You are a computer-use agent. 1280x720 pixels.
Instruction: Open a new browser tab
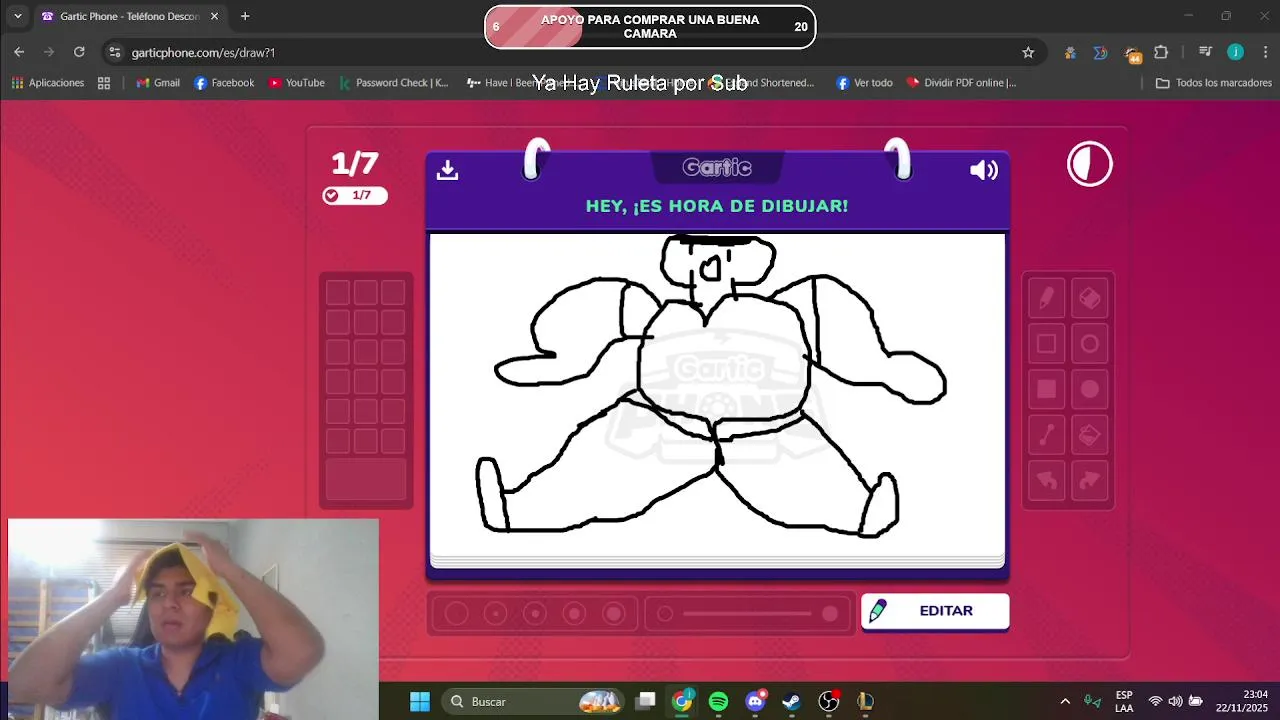[245, 16]
